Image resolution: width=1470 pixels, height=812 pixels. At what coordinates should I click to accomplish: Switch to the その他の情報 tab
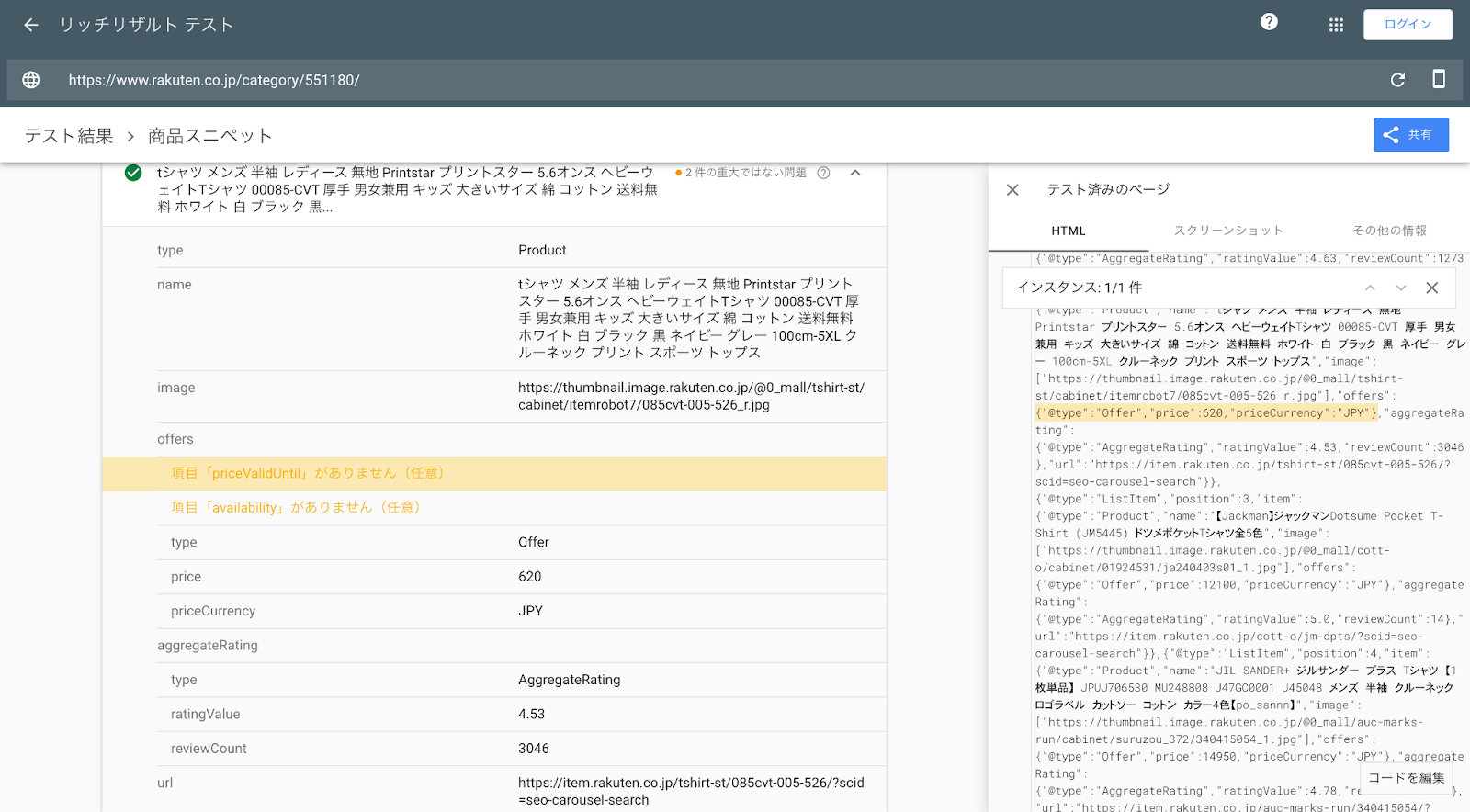coord(1389,231)
